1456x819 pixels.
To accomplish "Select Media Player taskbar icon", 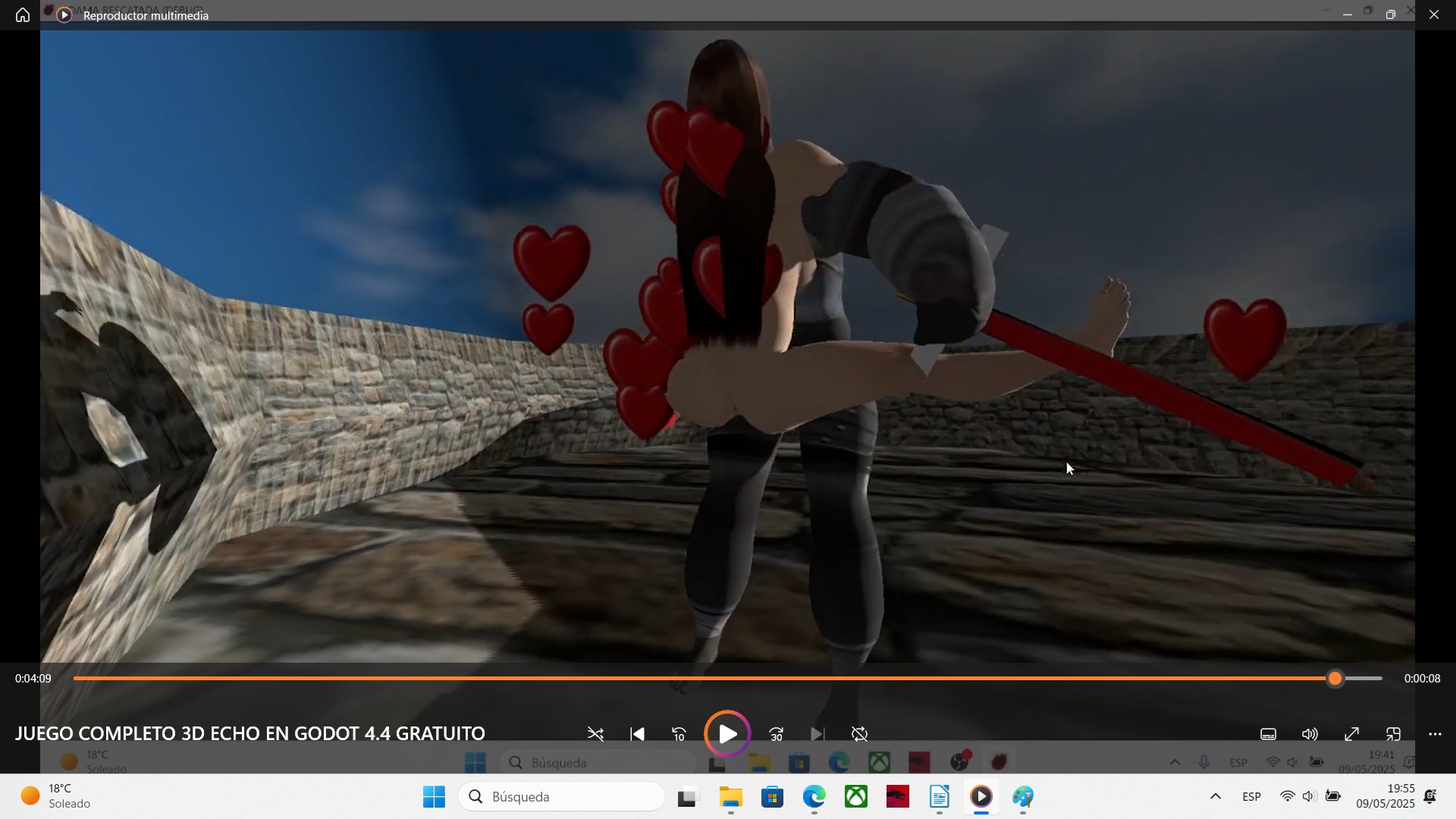I will [x=981, y=797].
